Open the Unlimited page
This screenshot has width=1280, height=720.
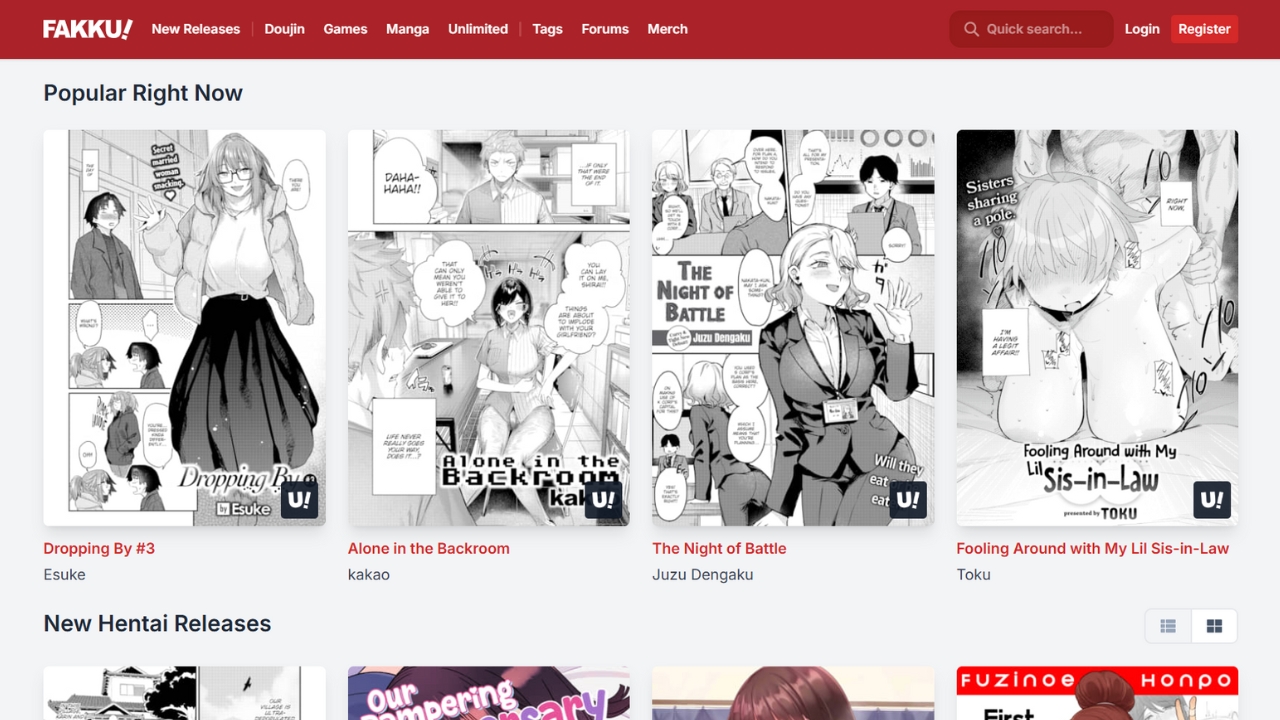click(x=478, y=29)
